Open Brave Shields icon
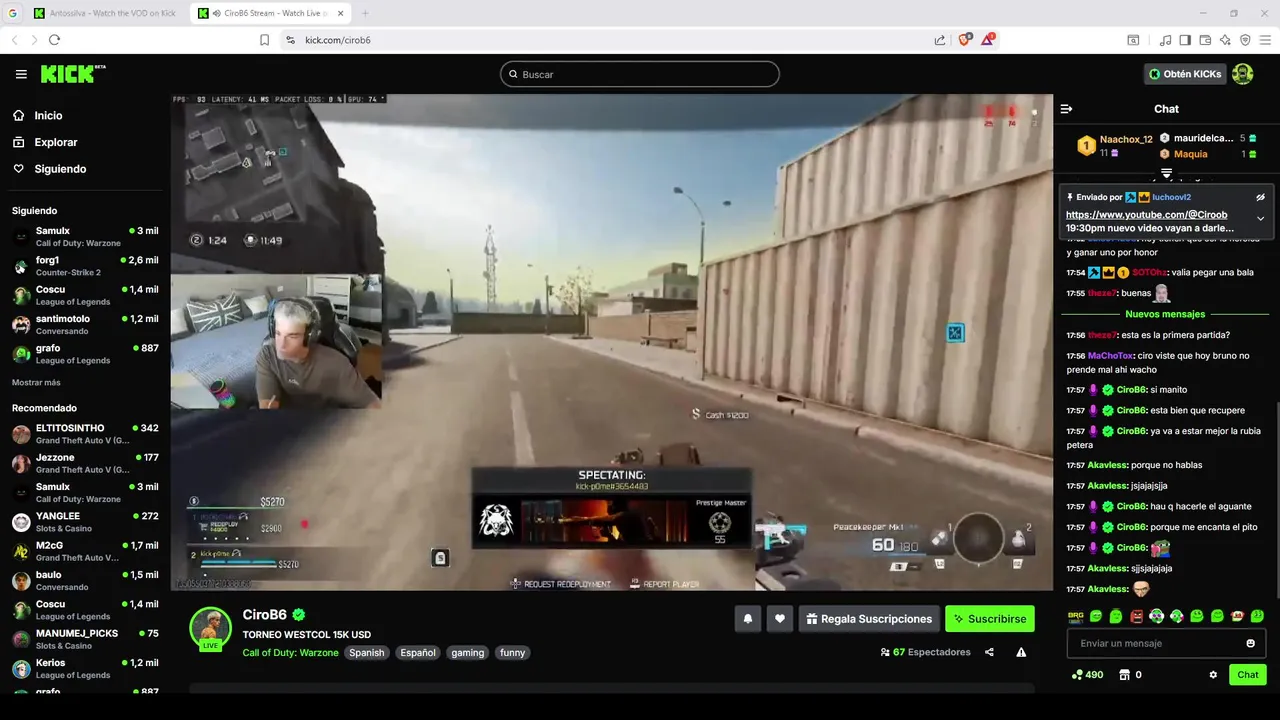The width and height of the screenshot is (1280, 720). pyautogui.click(x=965, y=40)
